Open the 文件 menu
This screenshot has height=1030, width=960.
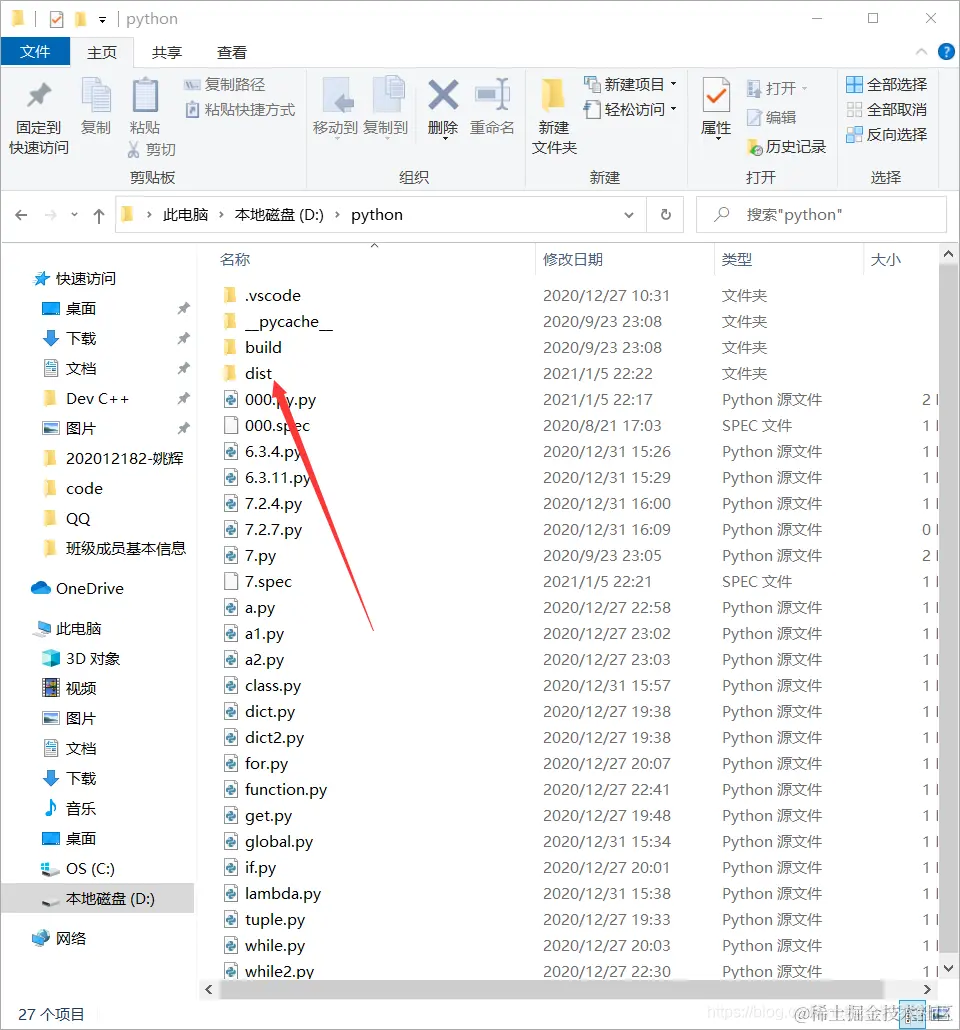click(36, 51)
